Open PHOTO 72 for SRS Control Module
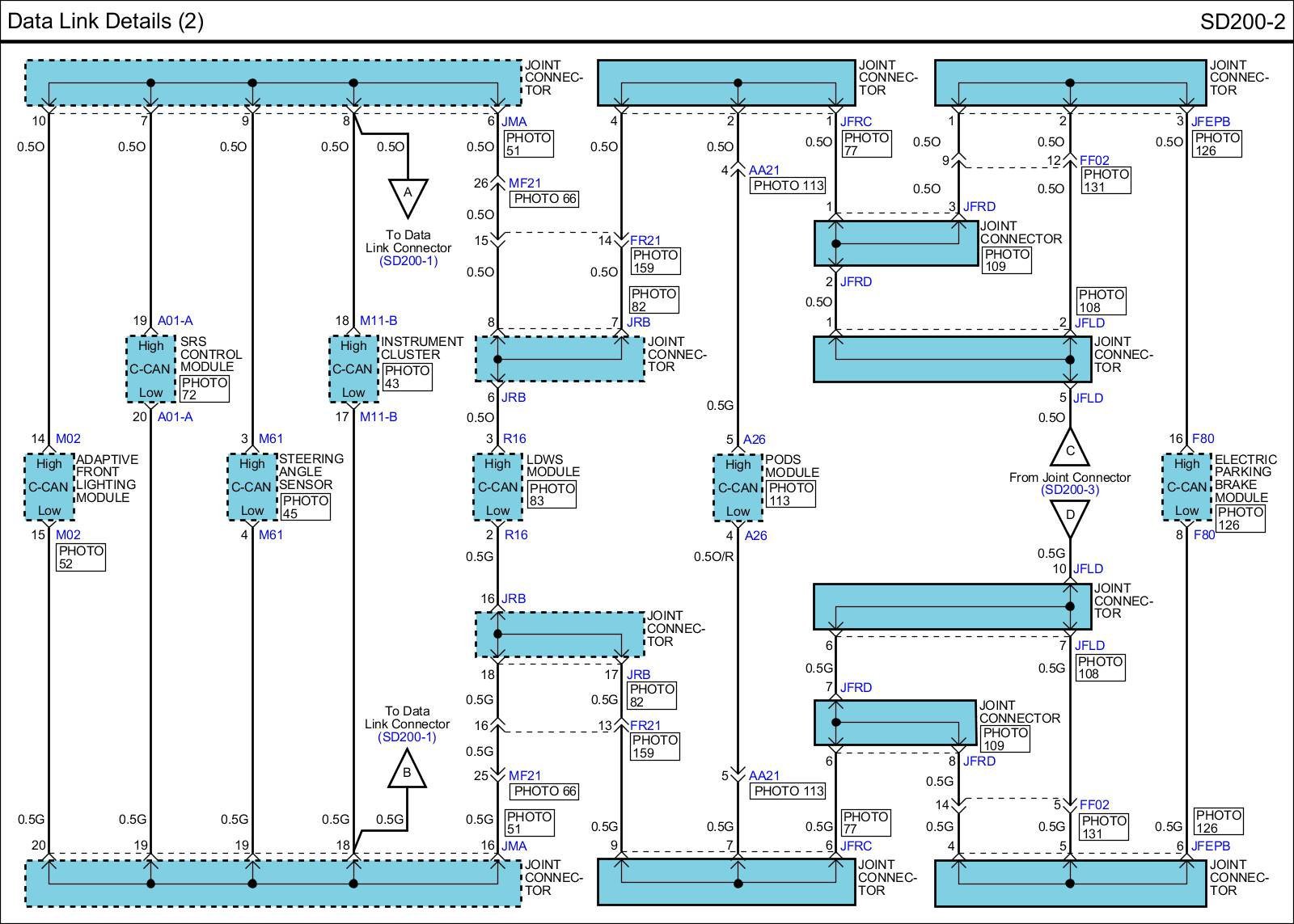This screenshot has height=924, width=1294. coord(204,389)
